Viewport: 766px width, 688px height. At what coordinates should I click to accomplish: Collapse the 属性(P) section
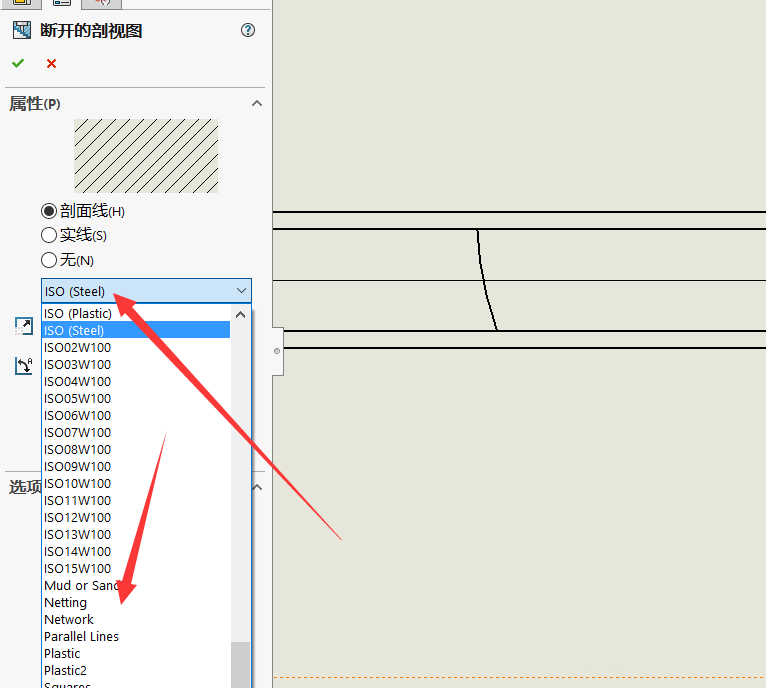coord(256,103)
